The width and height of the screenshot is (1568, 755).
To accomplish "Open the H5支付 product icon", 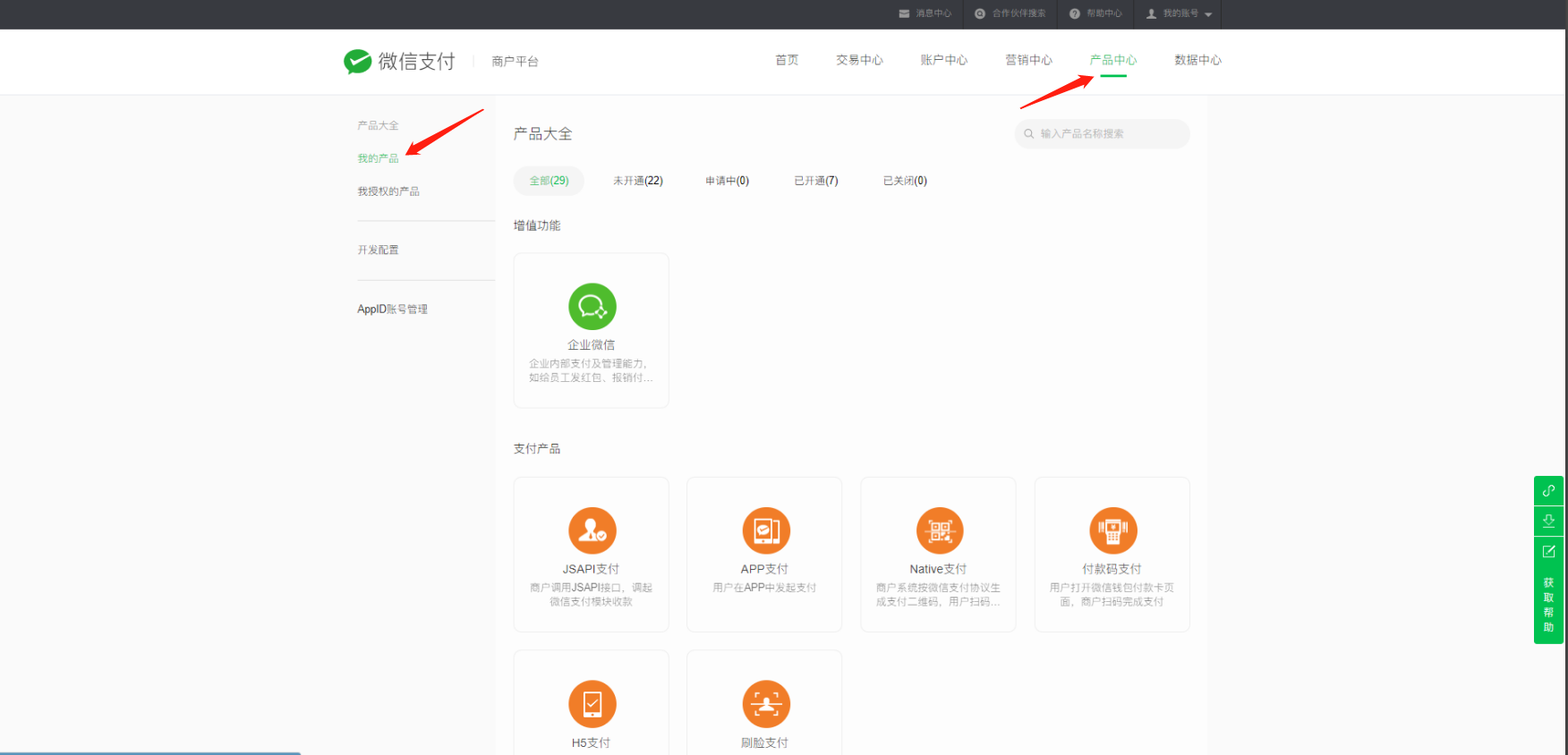I will click(592, 704).
